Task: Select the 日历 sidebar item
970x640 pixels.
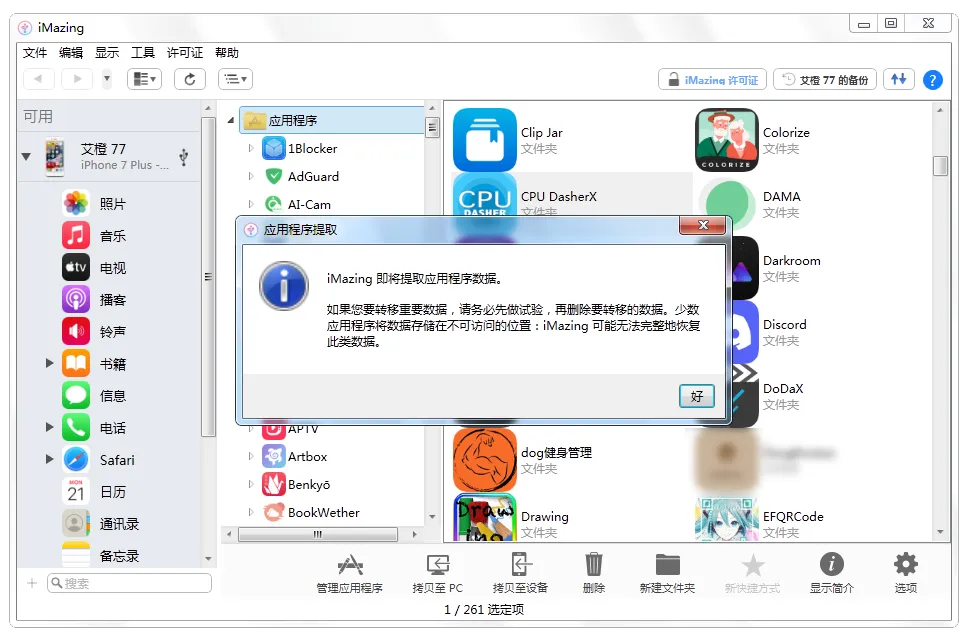Action: (x=111, y=492)
